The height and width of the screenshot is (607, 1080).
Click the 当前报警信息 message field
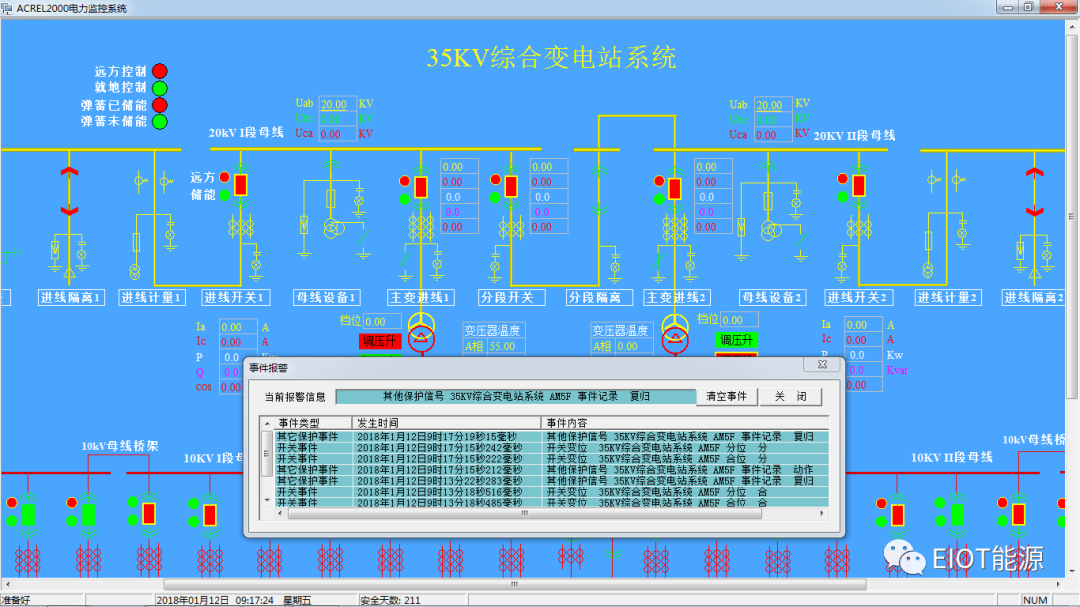(x=516, y=397)
